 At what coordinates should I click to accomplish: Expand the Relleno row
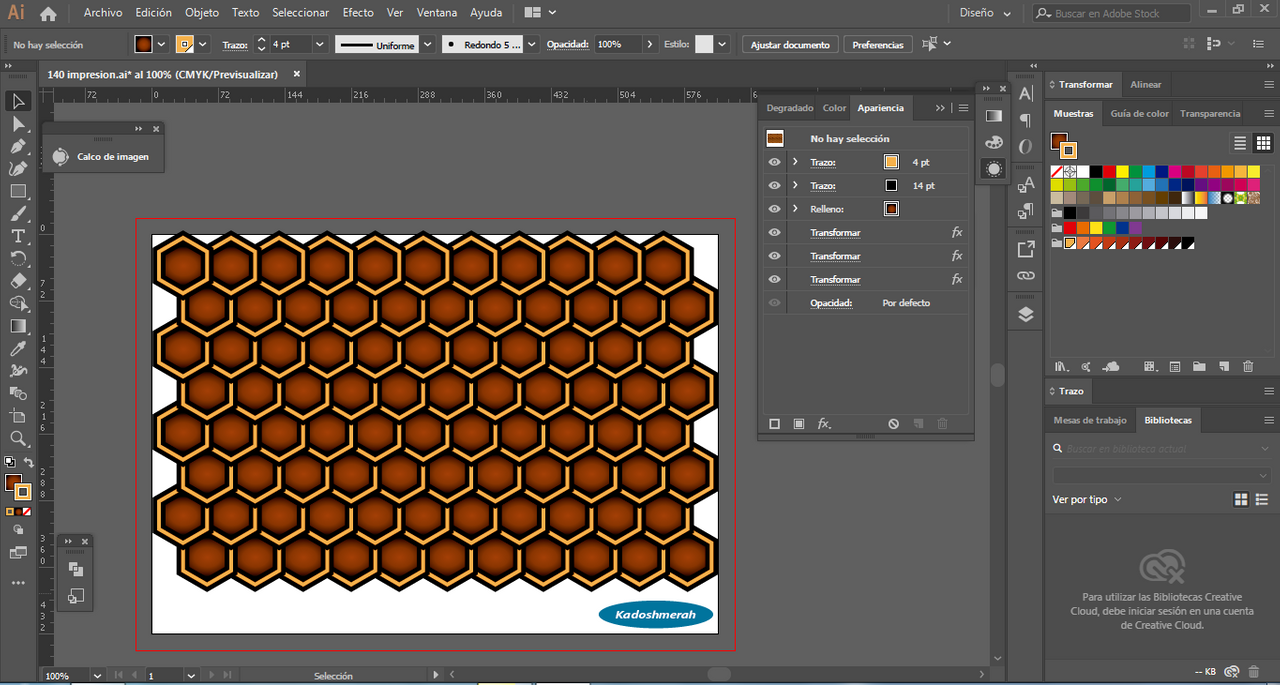[x=795, y=209]
